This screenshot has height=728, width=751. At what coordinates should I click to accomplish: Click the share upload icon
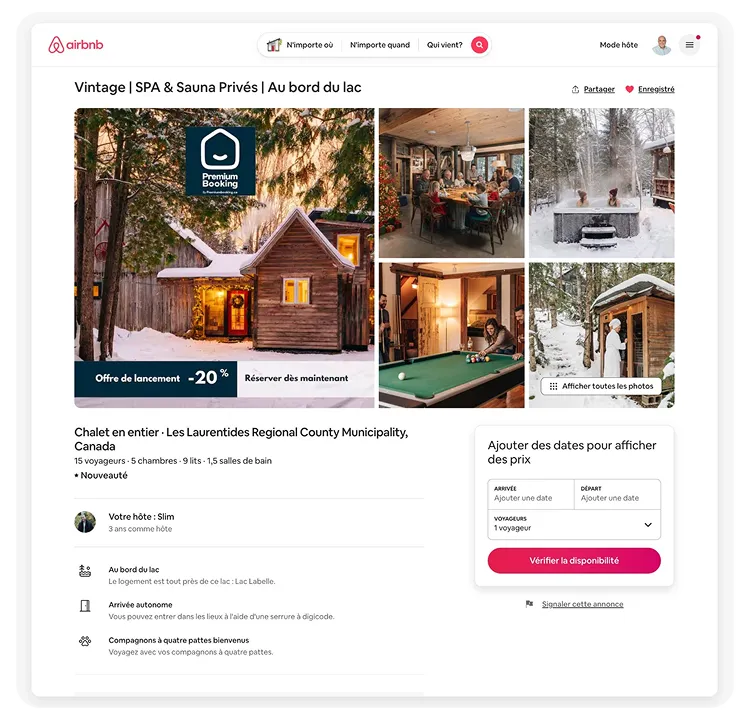pyautogui.click(x=575, y=90)
